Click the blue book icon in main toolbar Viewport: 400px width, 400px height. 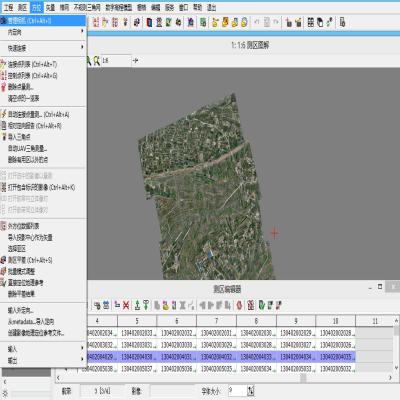[150, 22]
